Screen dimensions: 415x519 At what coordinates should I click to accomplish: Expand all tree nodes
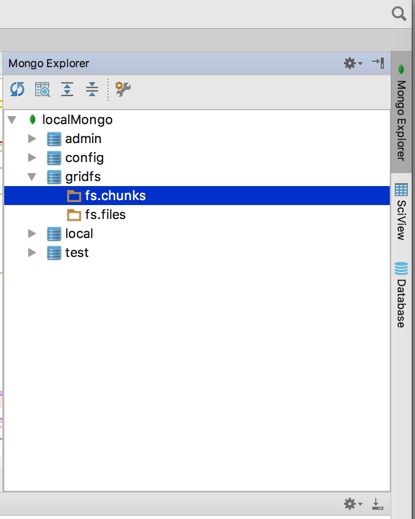67,89
